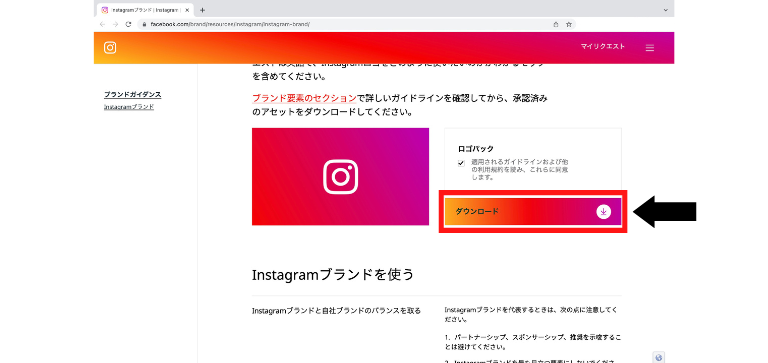Click the browser back arrow
768x363 pixels.
[102, 24]
